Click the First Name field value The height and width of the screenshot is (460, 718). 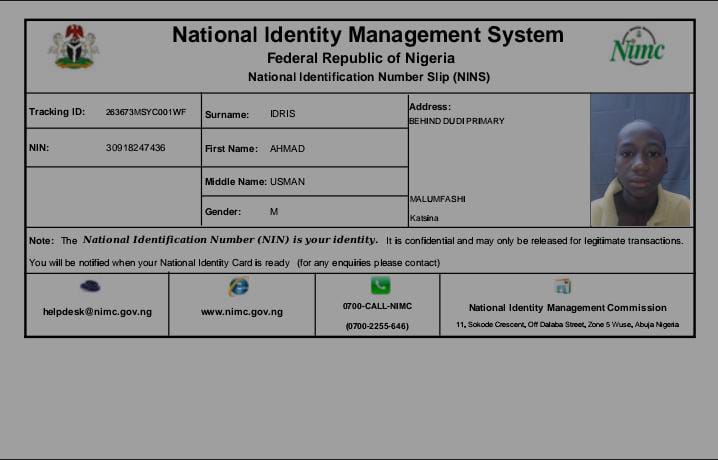[287, 149]
